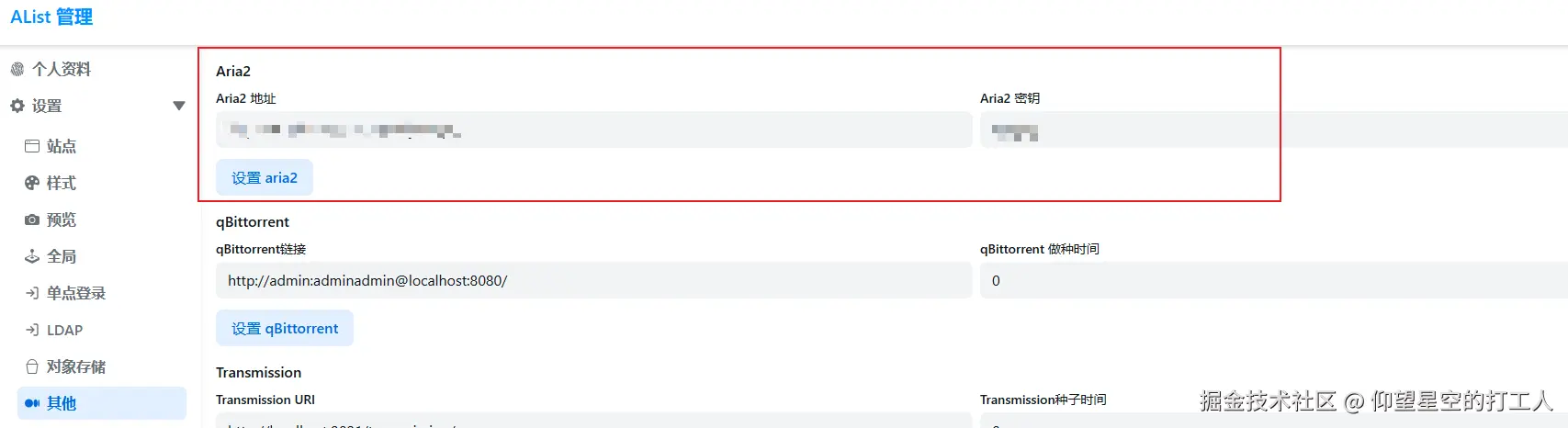
Task: Click the LDAP login arrow icon
Action: pyautogui.click(x=32, y=330)
